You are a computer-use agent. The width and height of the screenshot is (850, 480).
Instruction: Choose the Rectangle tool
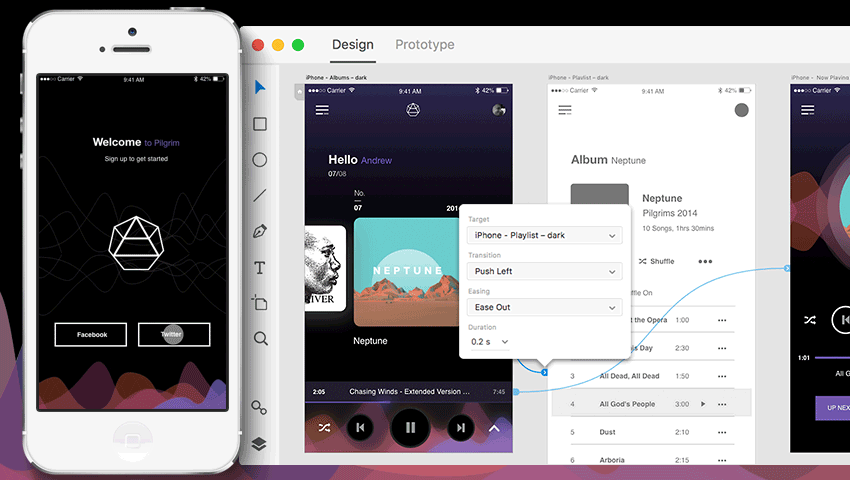pyautogui.click(x=260, y=124)
